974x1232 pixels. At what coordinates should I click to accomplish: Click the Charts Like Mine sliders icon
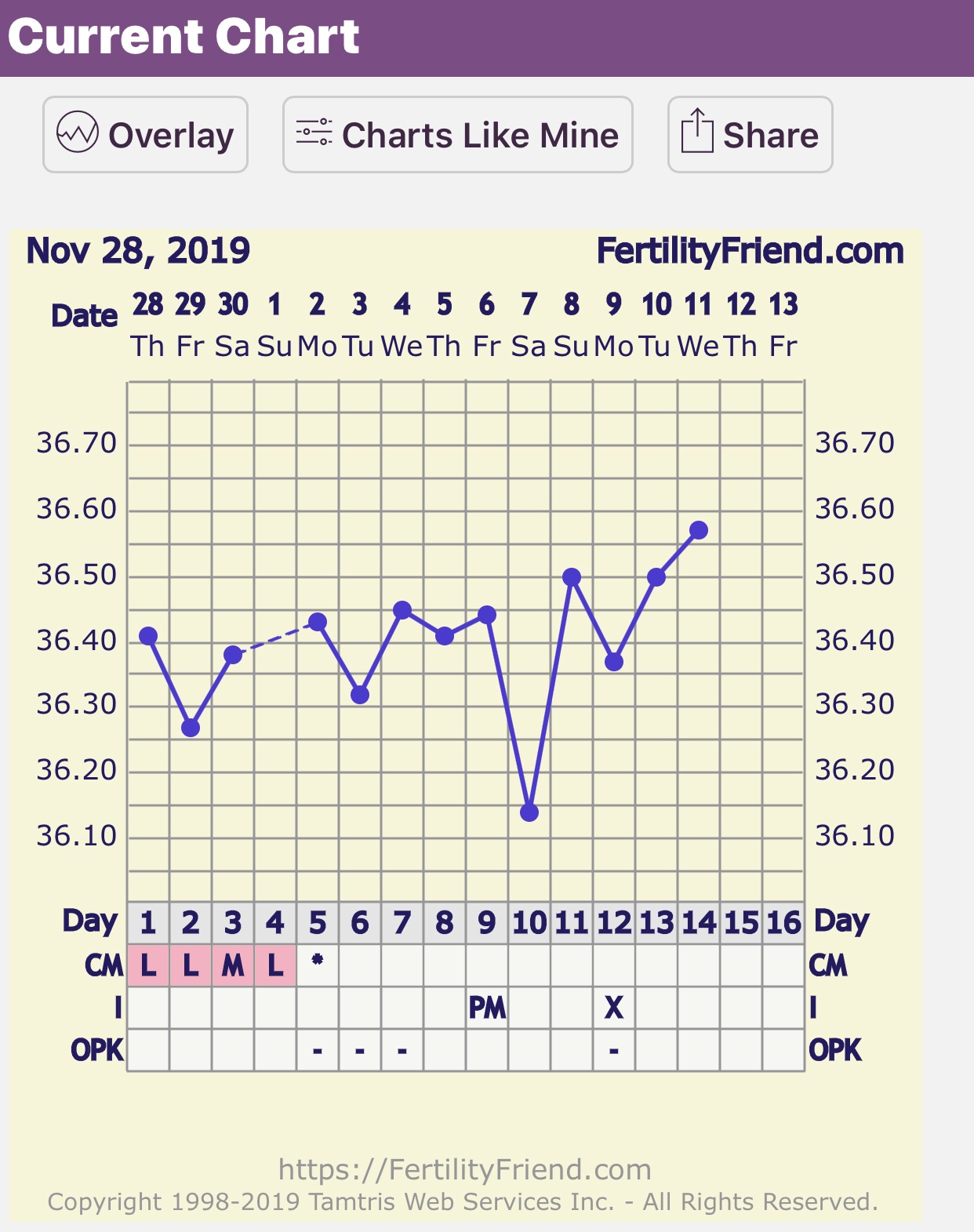314,132
